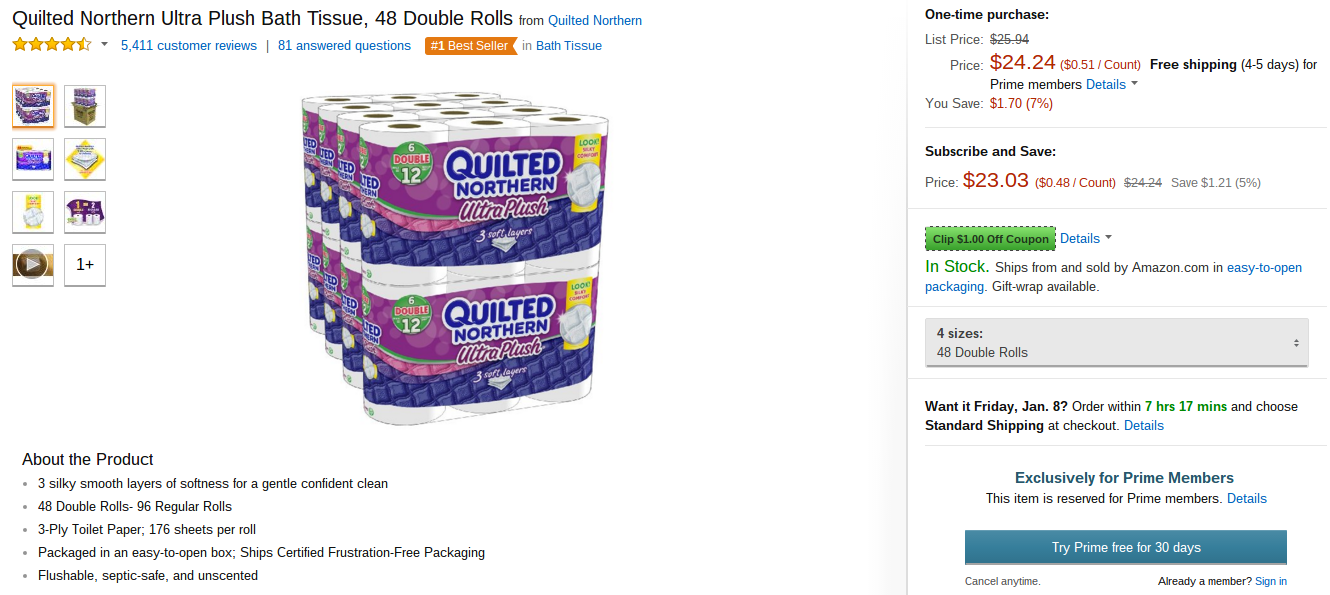The height and width of the screenshot is (595, 1330).
Task: Click the Sign in link
Action: [1270, 581]
